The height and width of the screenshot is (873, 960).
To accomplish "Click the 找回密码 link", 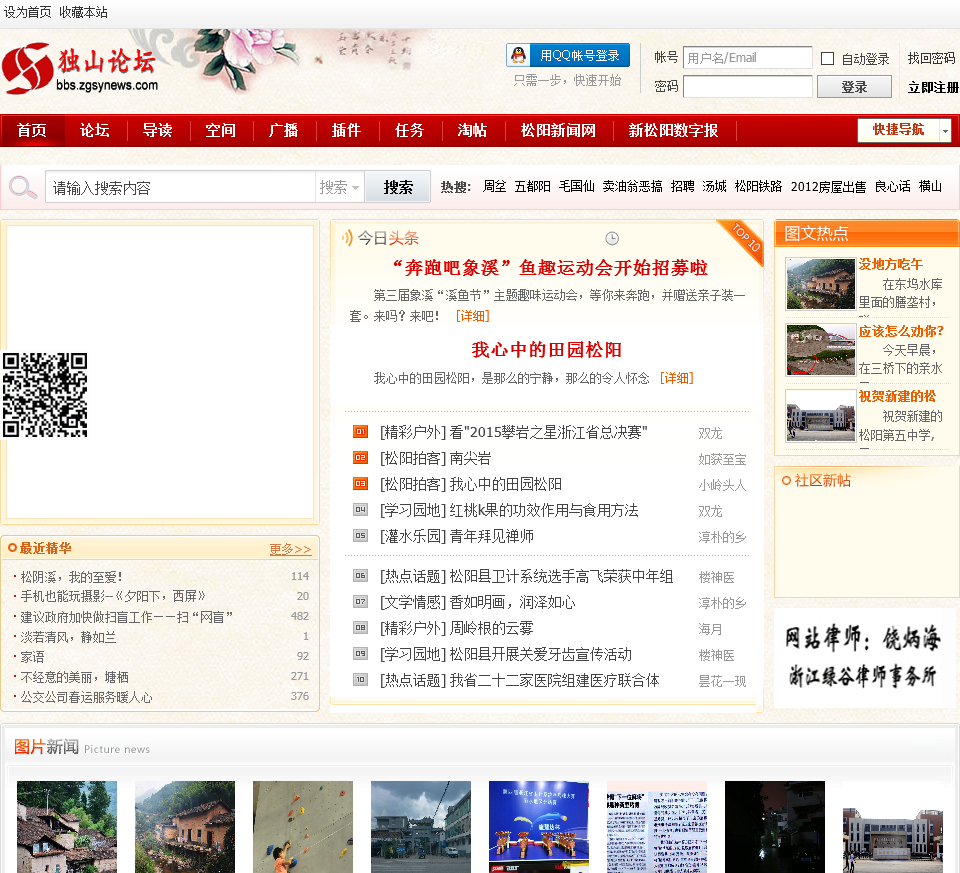I will (x=931, y=58).
